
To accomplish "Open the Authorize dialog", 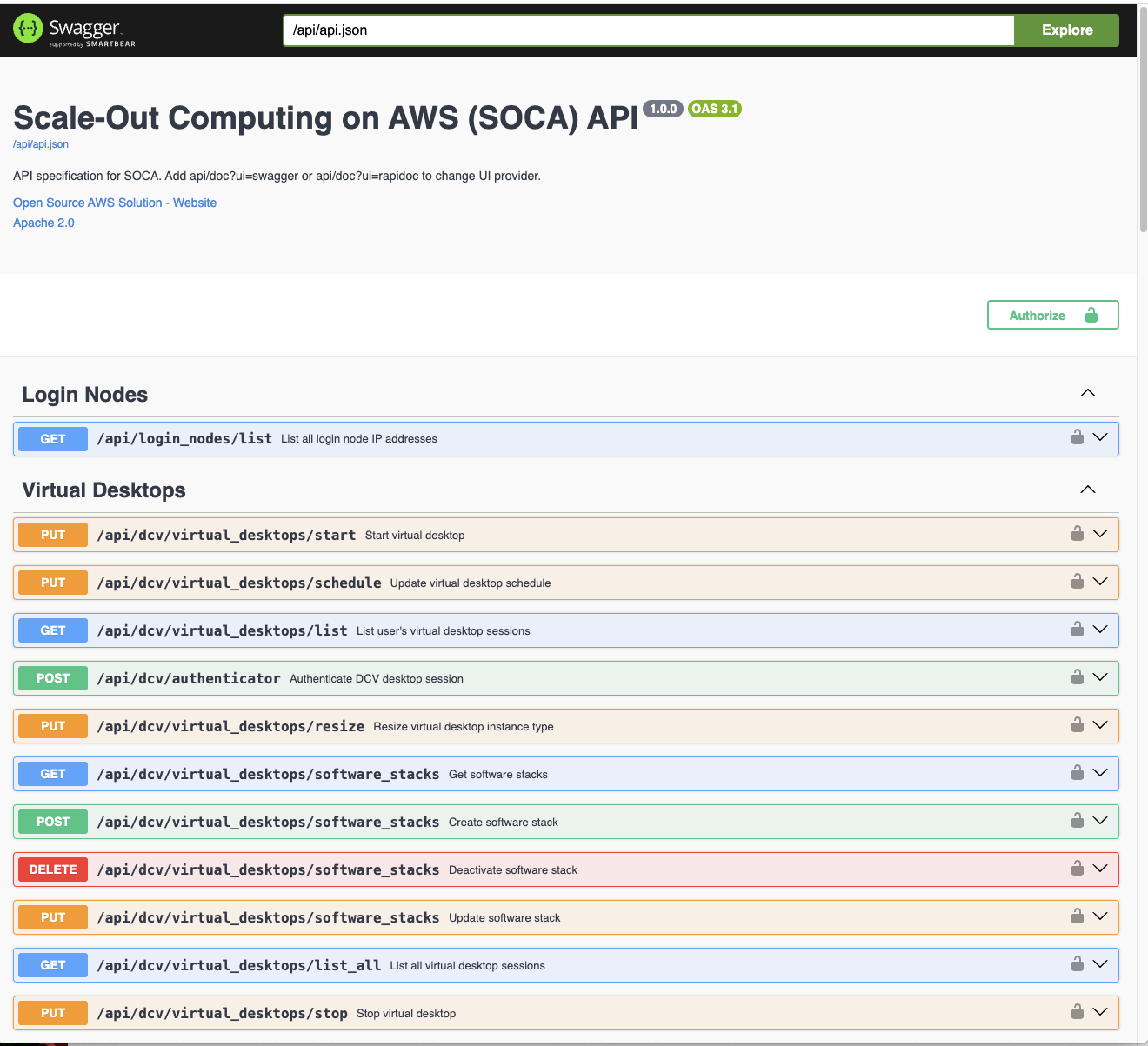I will click(1052, 315).
